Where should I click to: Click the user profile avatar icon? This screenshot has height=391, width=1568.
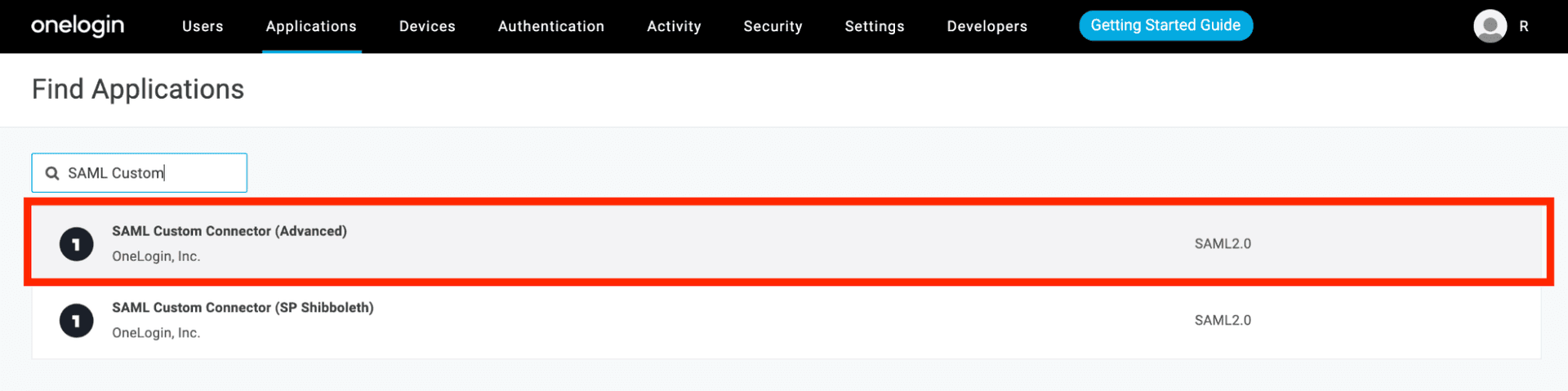[1490, 26]
